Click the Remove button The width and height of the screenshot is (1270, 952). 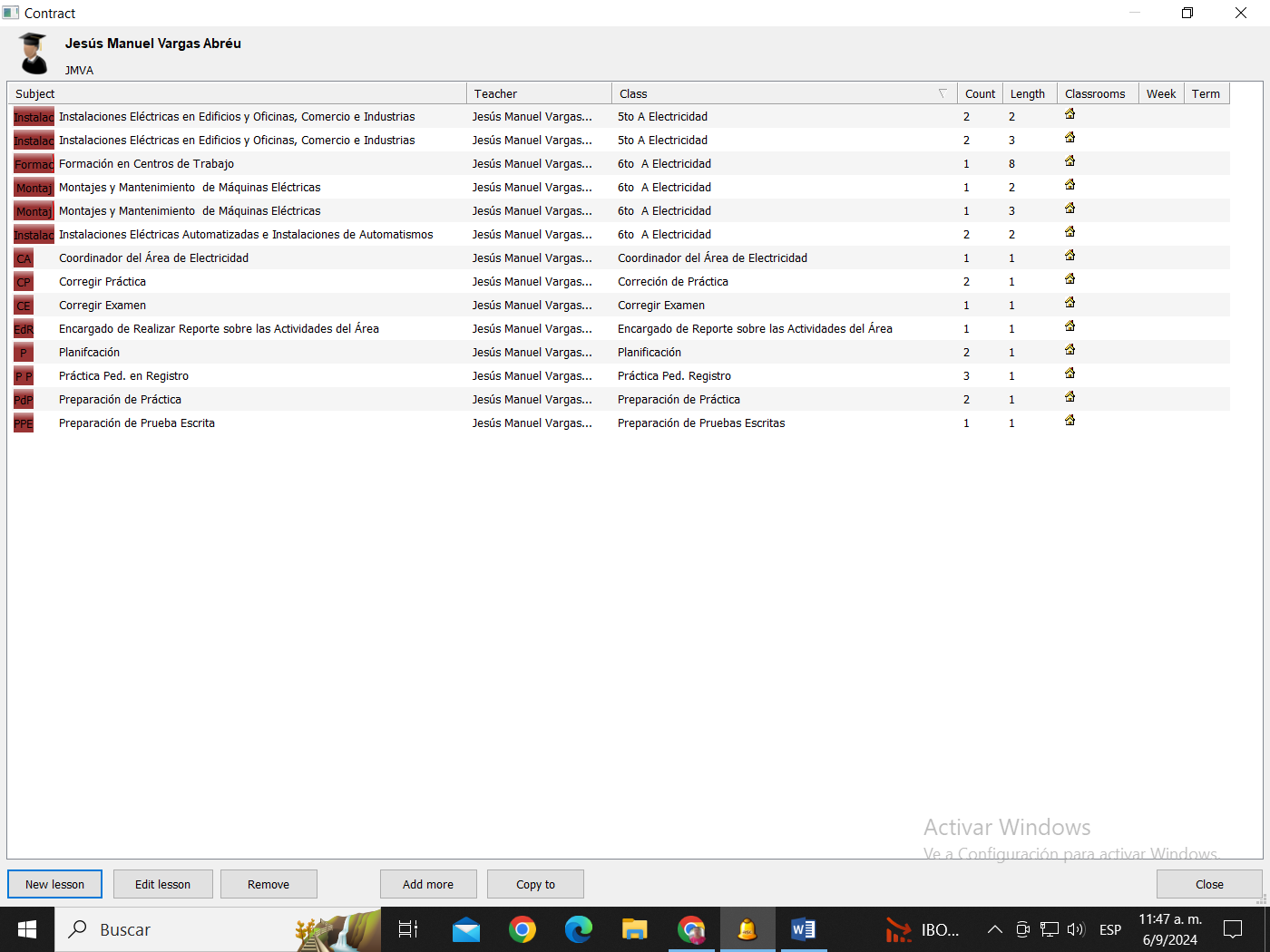(269, 884)
